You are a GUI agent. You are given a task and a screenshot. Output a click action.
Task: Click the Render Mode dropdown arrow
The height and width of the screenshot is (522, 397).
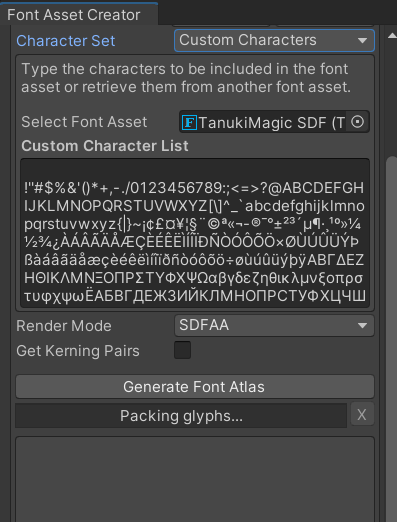[362, 325]
